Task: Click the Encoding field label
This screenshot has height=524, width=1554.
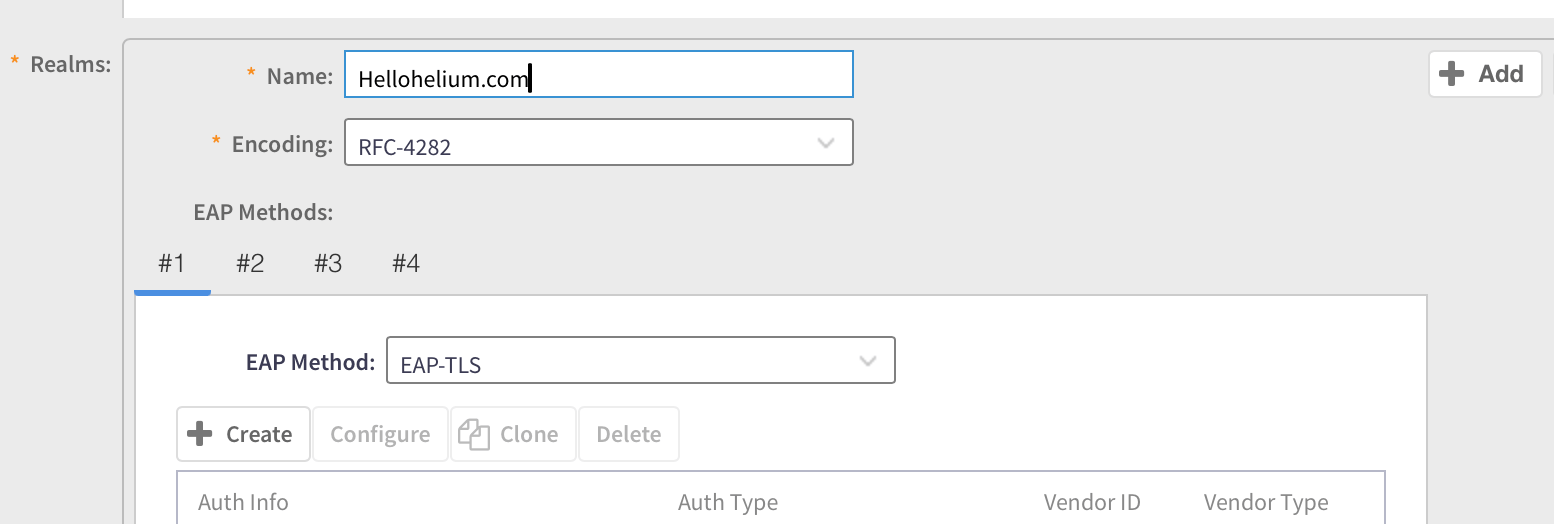Action: click(x=282, y=144)
